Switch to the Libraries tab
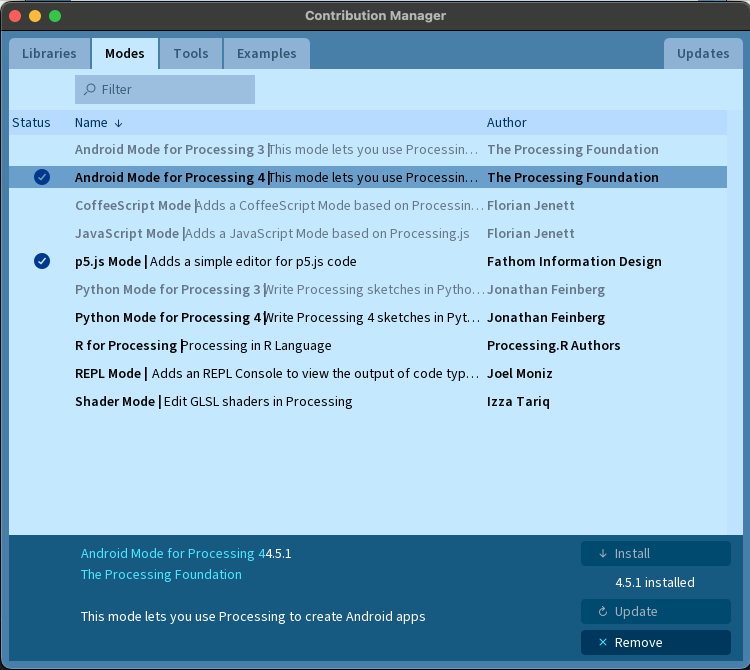750x670 pixels. [49, 54]
